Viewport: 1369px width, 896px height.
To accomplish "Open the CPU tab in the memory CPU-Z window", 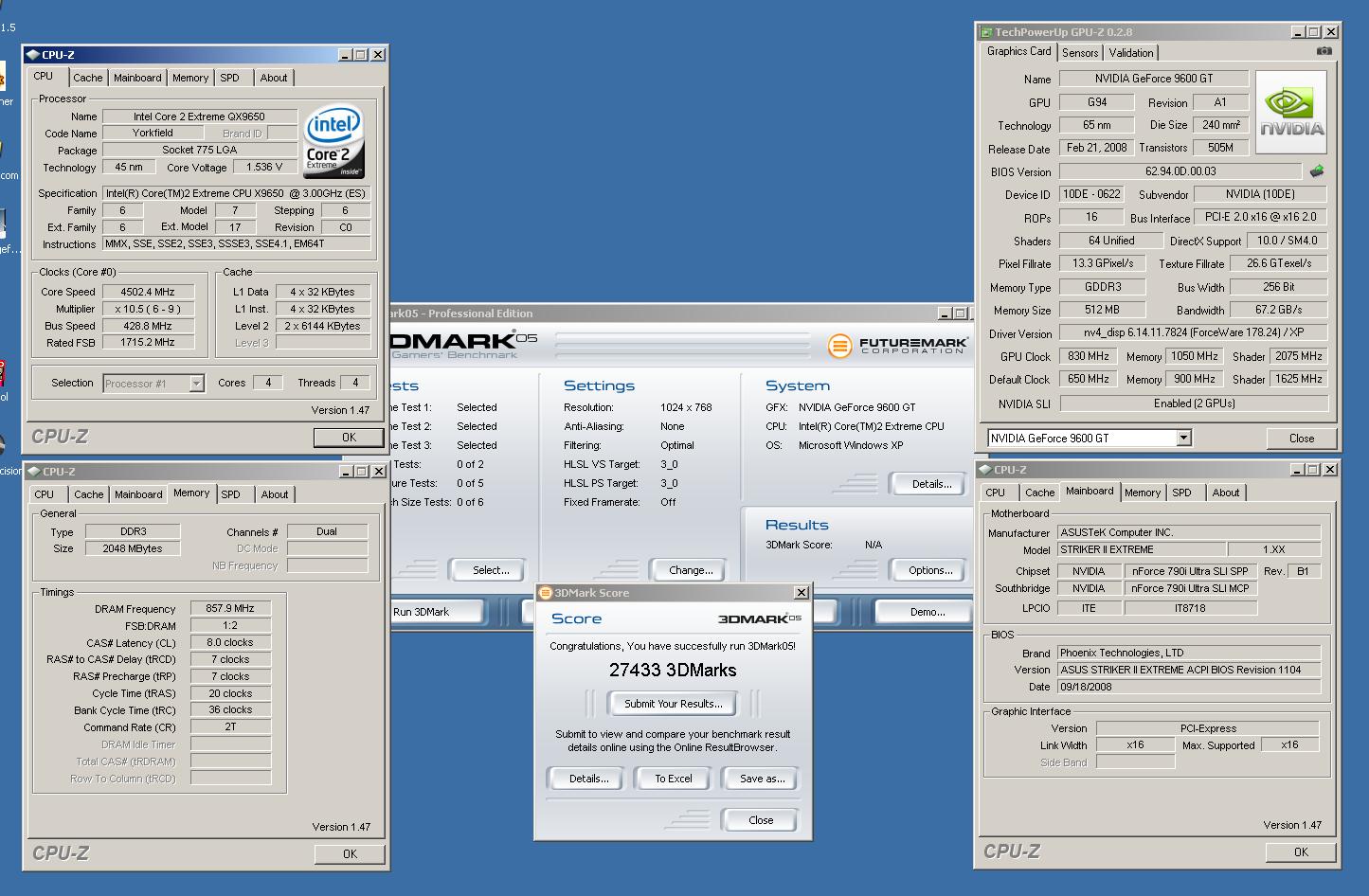I will 45,494.
